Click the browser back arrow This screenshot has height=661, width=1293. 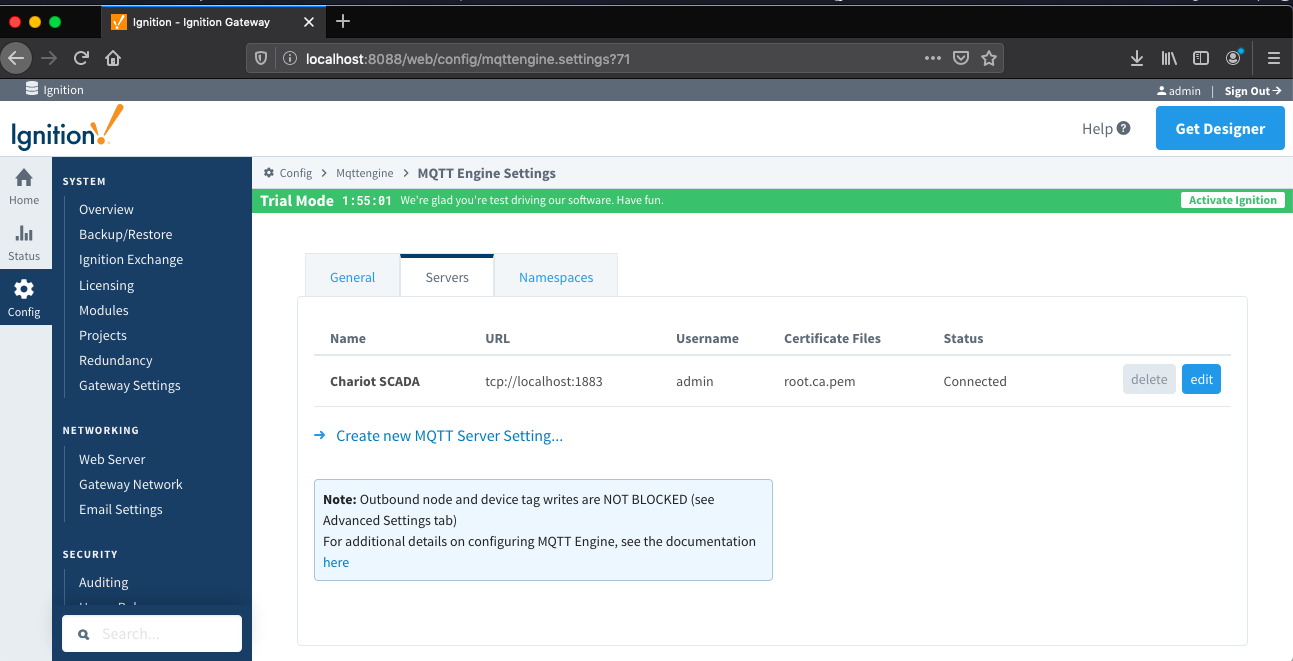(x=16, y=58)
